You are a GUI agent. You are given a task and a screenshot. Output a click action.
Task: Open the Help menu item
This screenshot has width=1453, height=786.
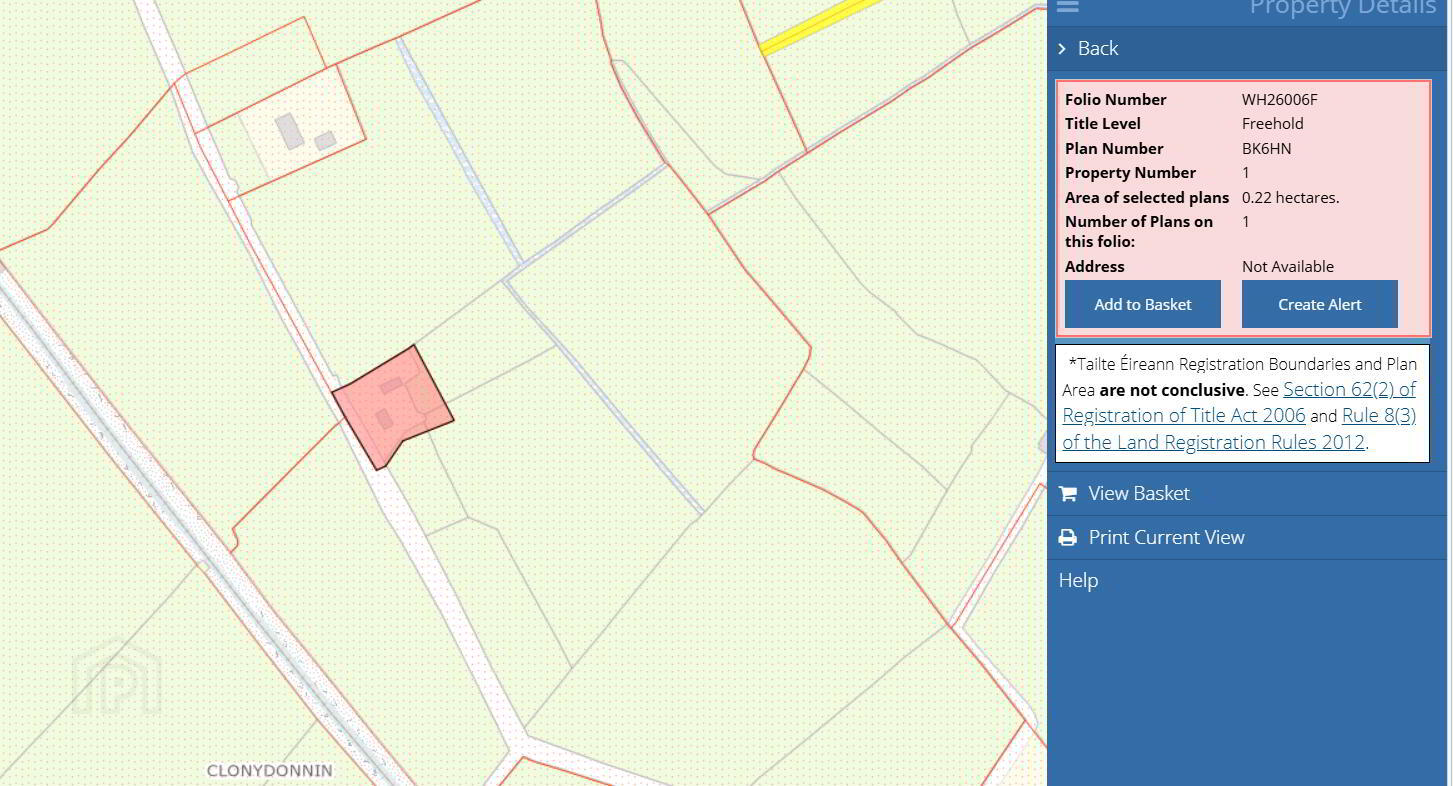coord(1078,580)
